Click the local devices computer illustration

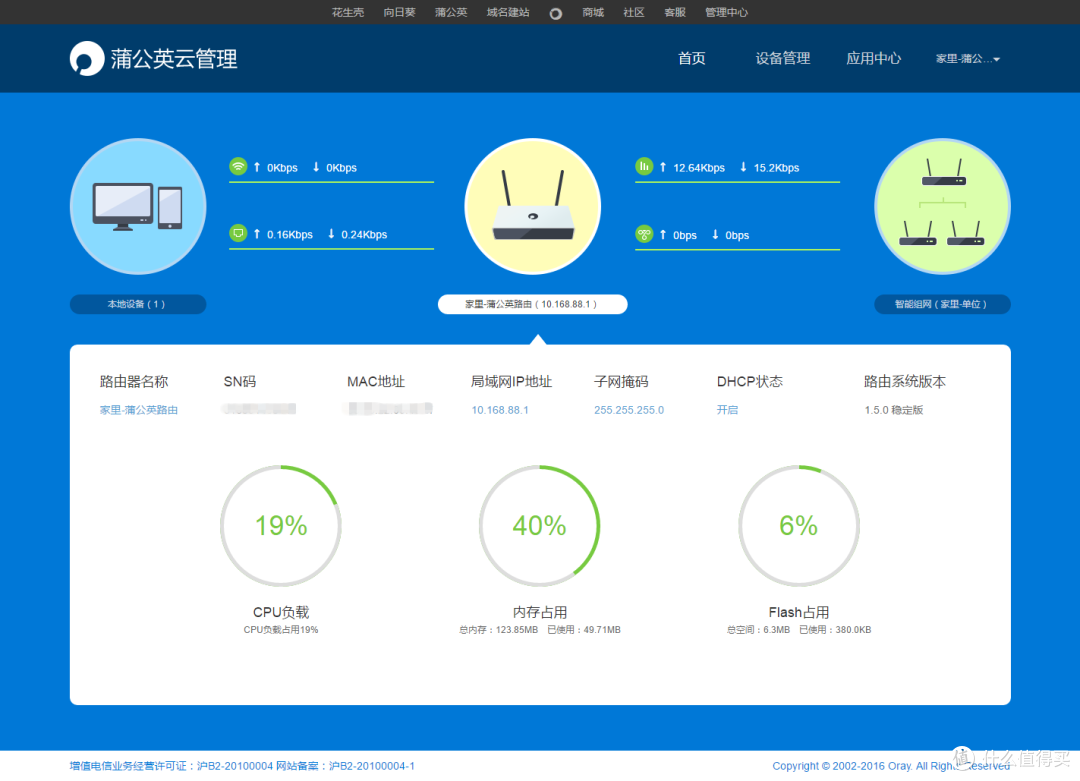[x=138, y=207]
